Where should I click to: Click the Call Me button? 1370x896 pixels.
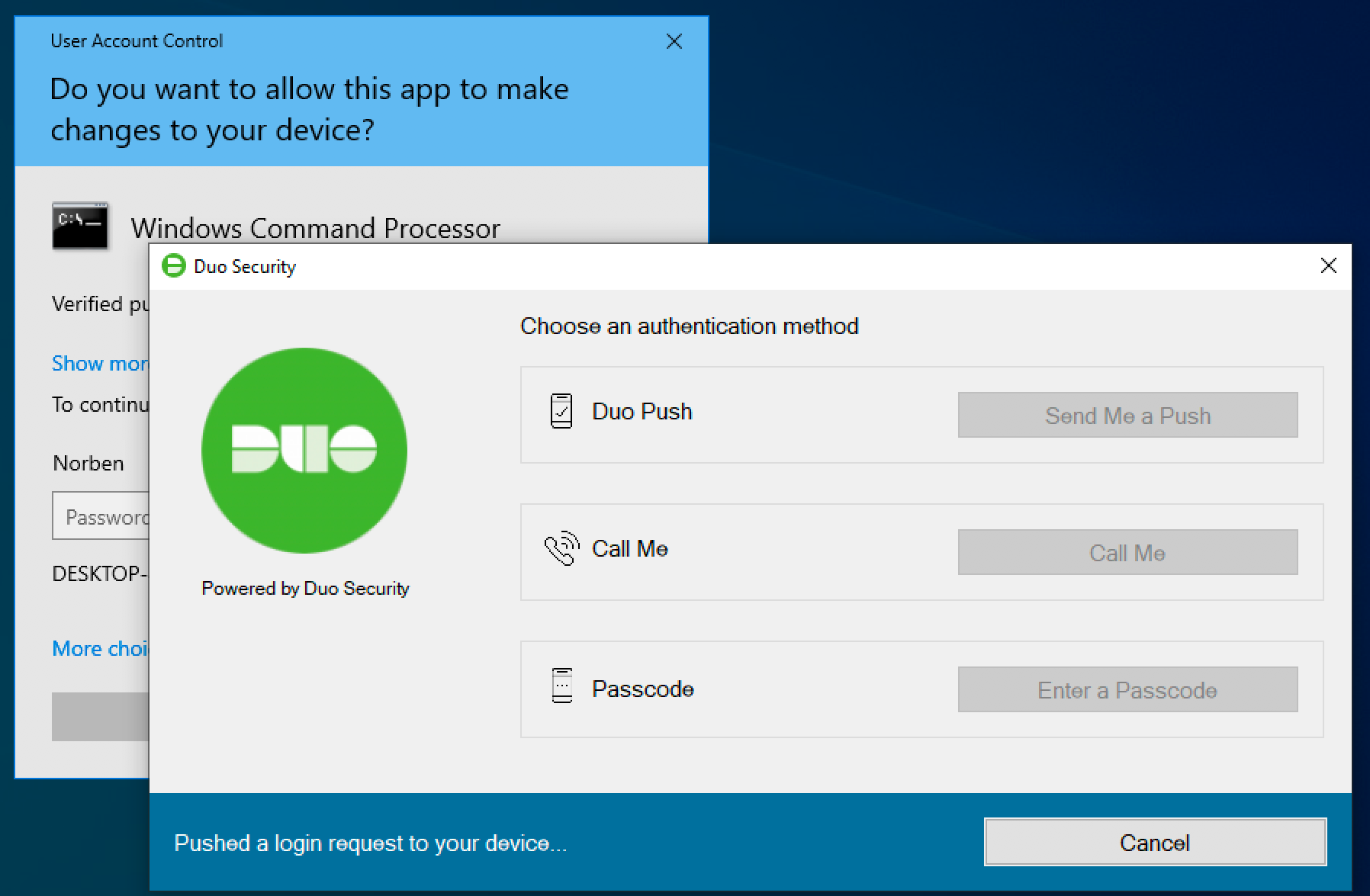1127,553
